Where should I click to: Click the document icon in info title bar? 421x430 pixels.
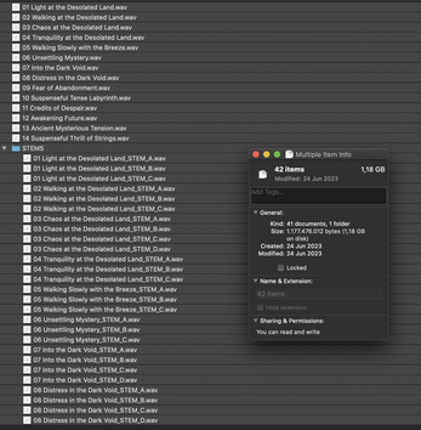click(x=289, y=154)
